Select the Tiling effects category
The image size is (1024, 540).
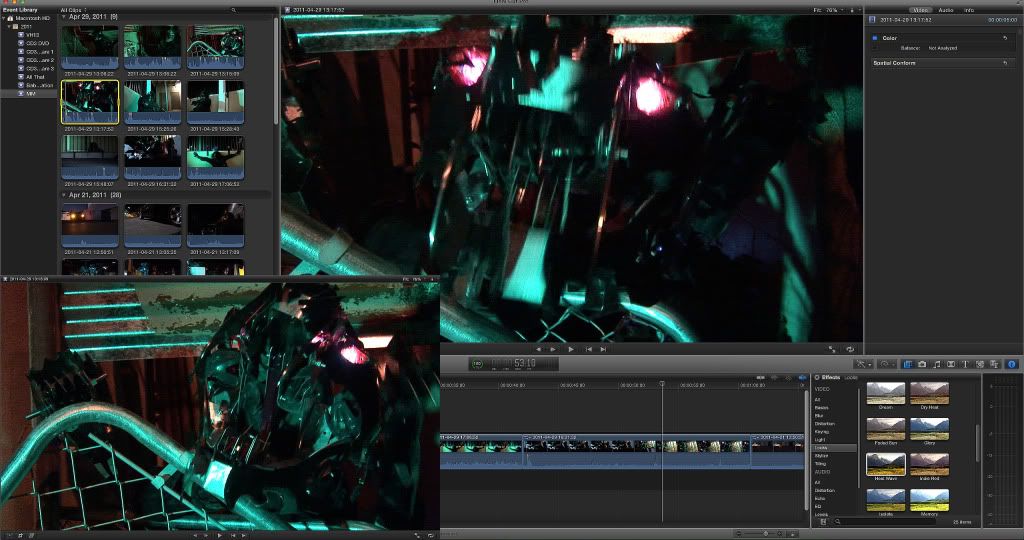820,464
